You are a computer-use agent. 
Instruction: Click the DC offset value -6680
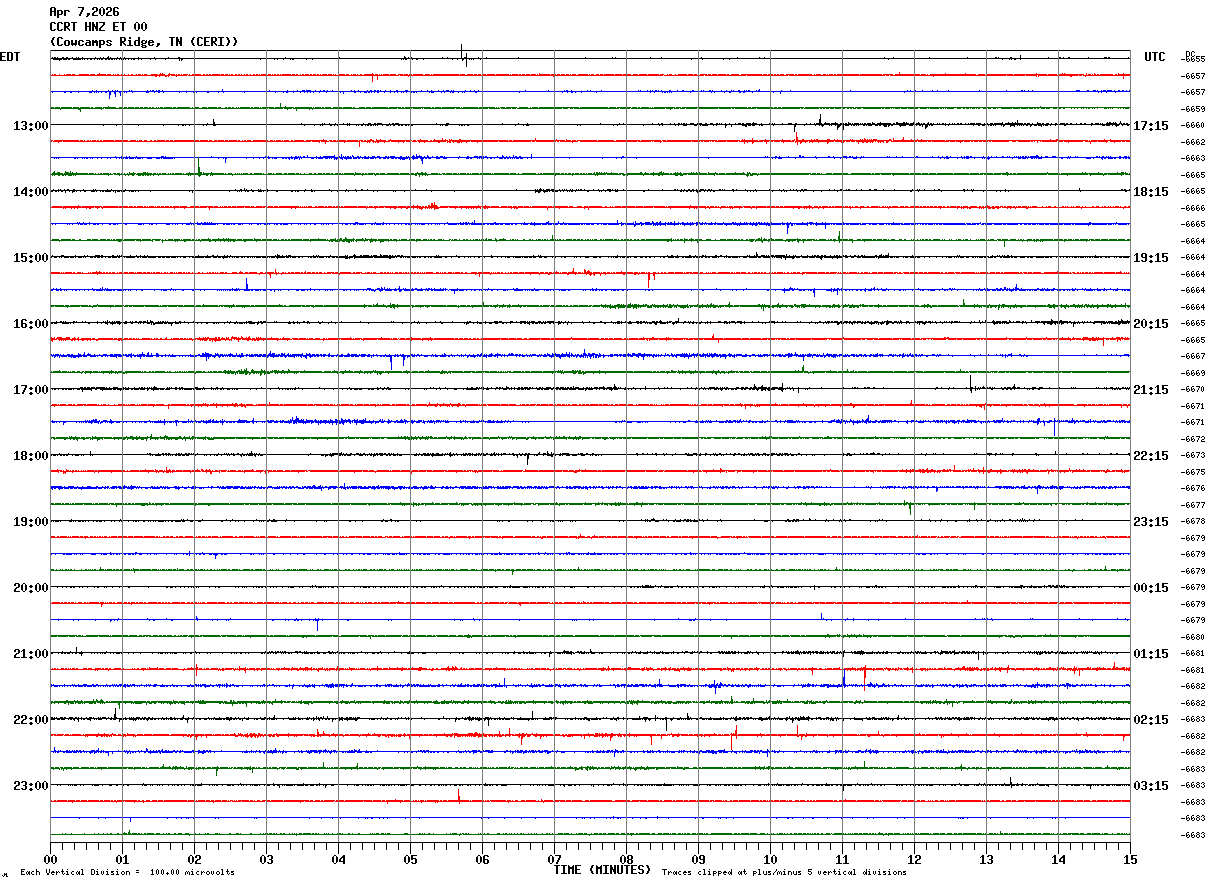1193,637
